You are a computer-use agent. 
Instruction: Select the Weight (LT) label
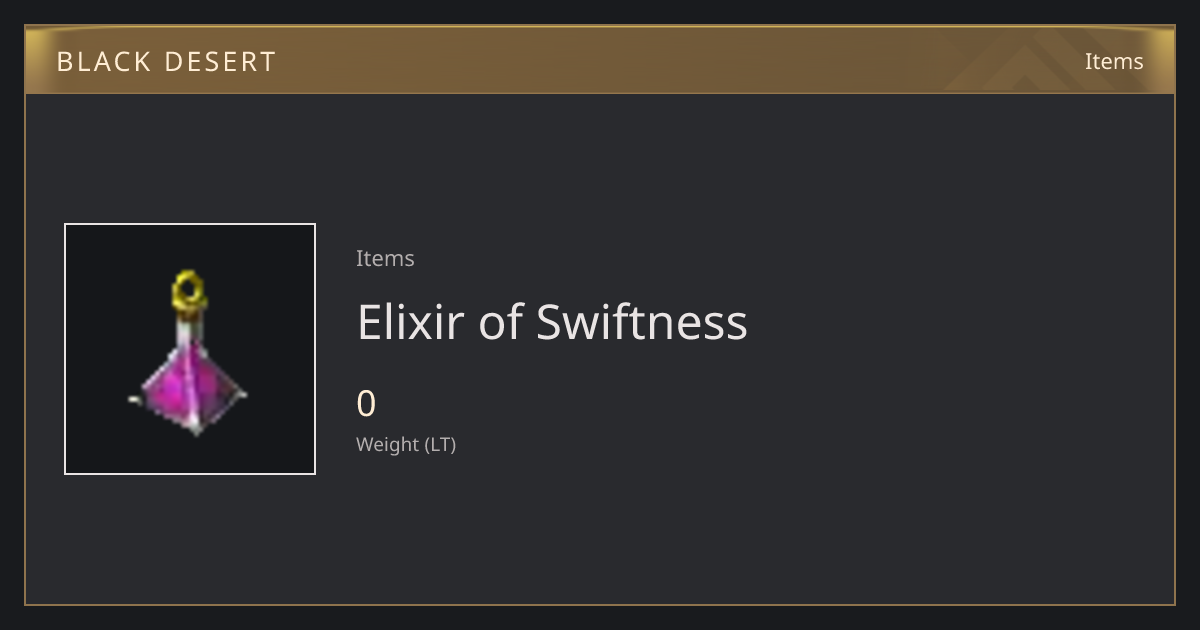click(x=406, y=444)
